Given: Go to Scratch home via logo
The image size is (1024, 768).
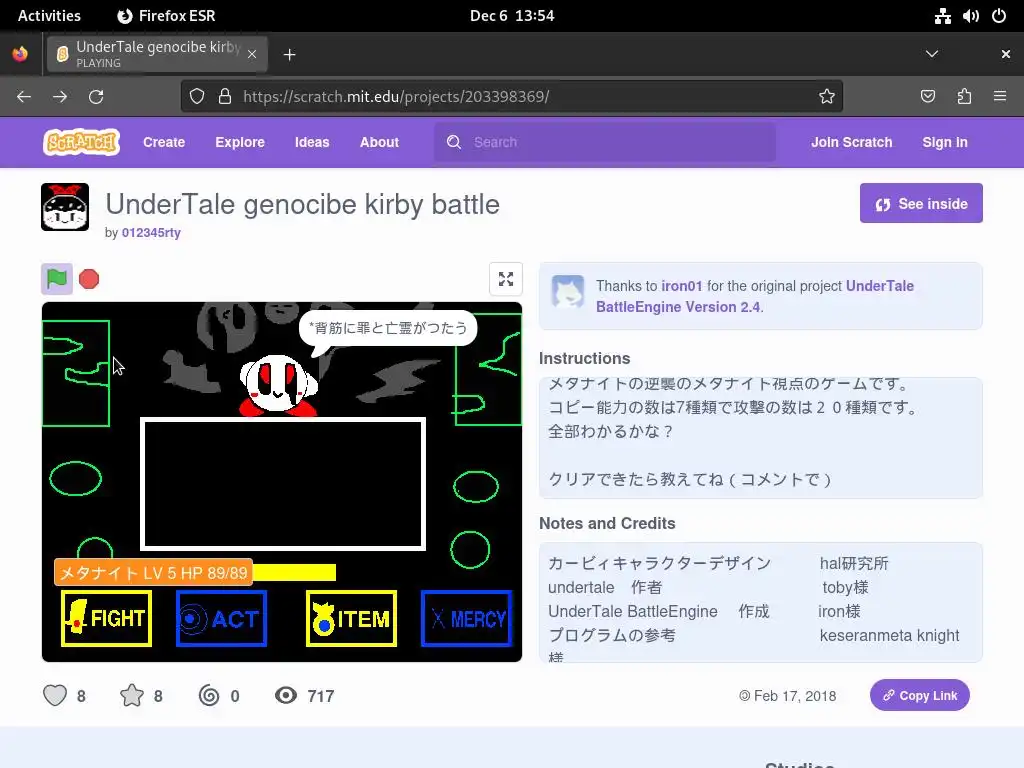Looking at the screenshot, I should [x=81, y=142].
